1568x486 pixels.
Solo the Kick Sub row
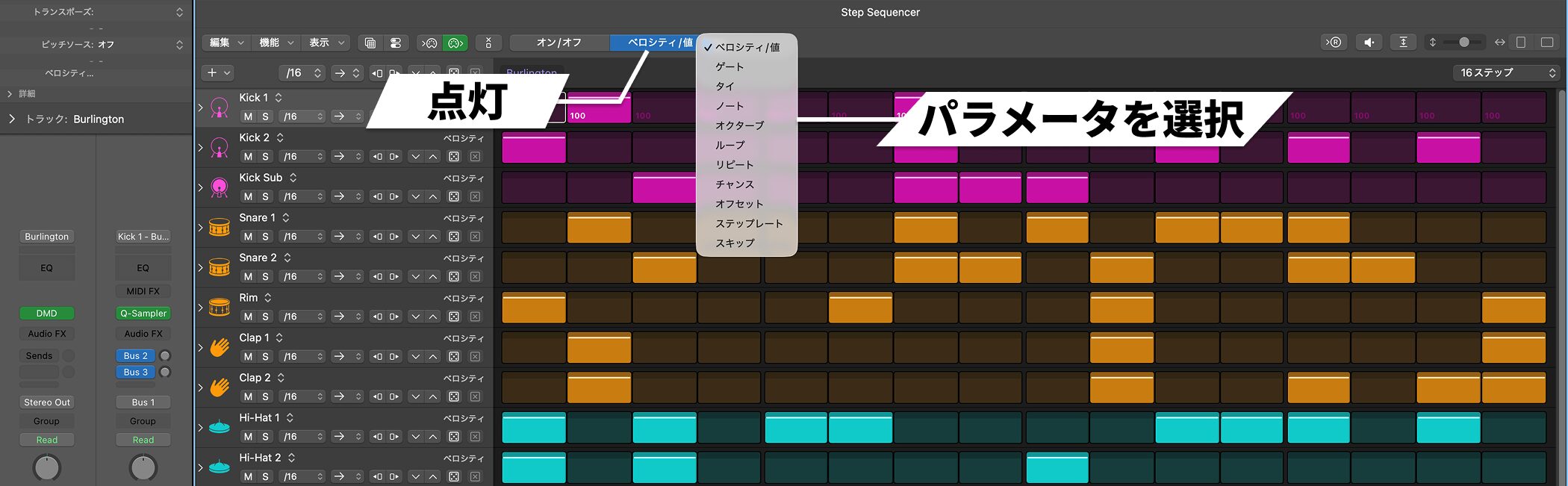point(265,196)
